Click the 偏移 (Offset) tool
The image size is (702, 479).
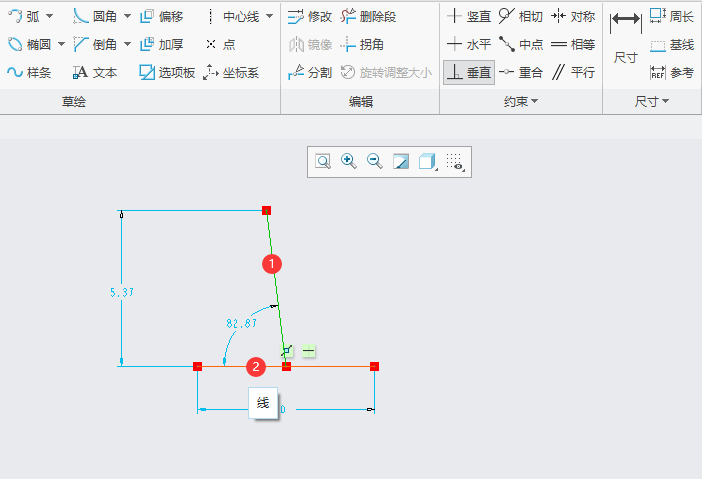click(x=162, y=17)
